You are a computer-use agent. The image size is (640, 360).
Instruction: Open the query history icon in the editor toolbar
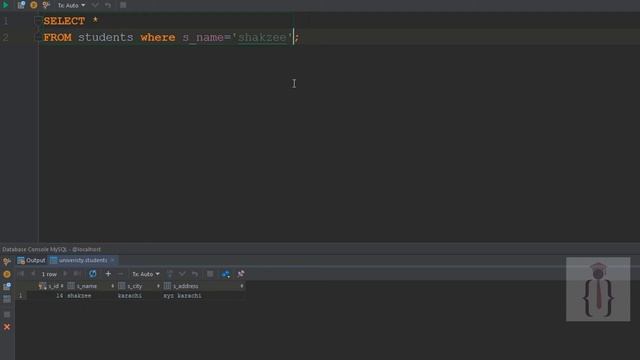point(21,5)
